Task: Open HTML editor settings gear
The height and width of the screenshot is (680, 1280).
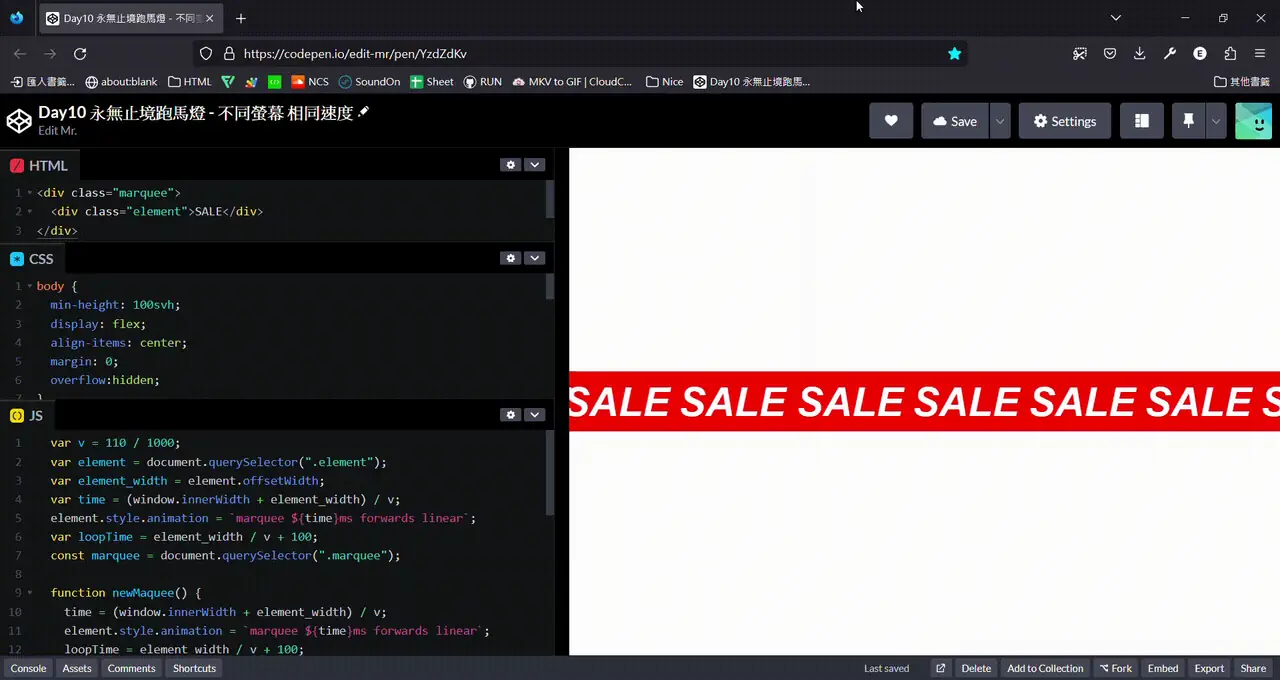Action: (511, 165)
